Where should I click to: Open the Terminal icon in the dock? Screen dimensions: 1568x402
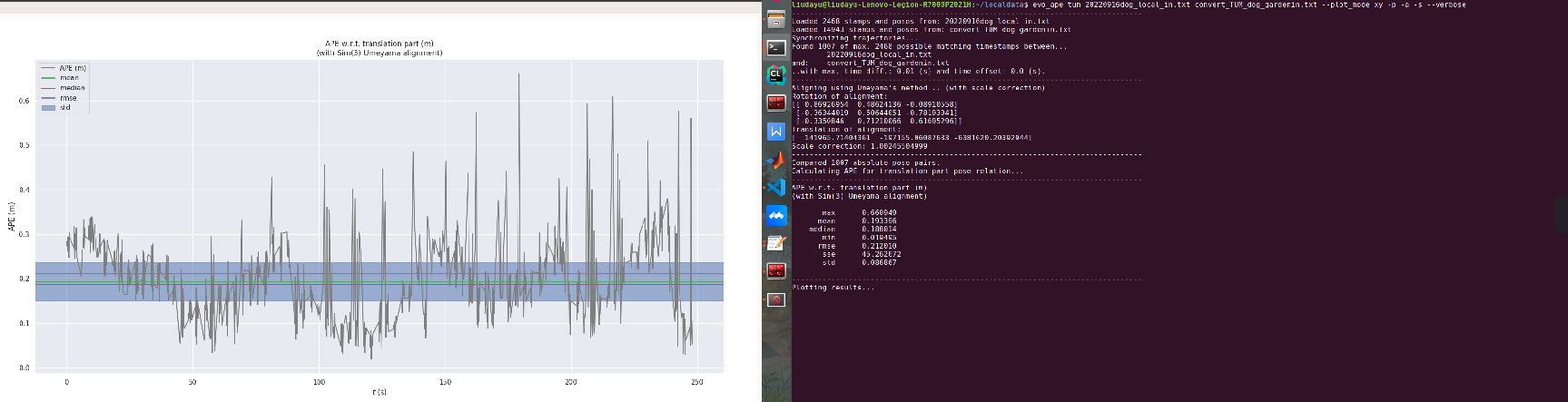(x=776, y=48)
